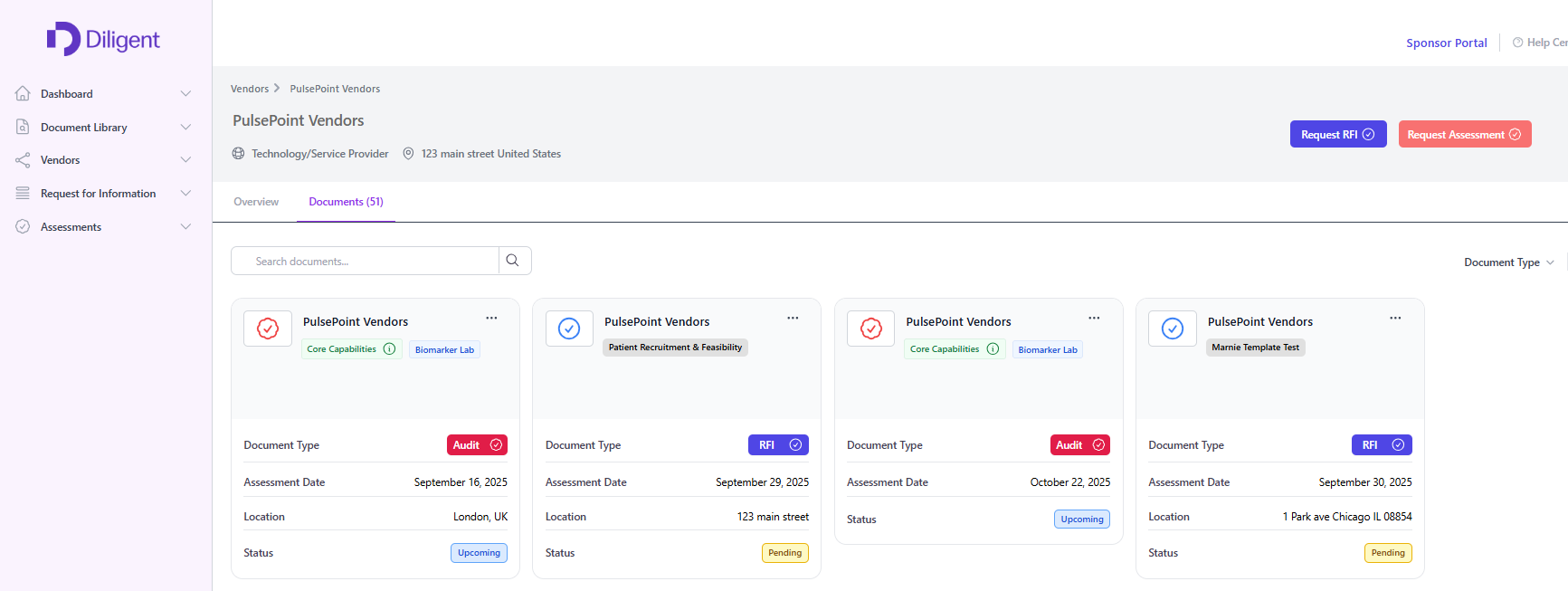Click the globe icon beside Technology/Service Provider
Image resolution: width=1568 pixels, height=591 pixels.
coord(238,154)
